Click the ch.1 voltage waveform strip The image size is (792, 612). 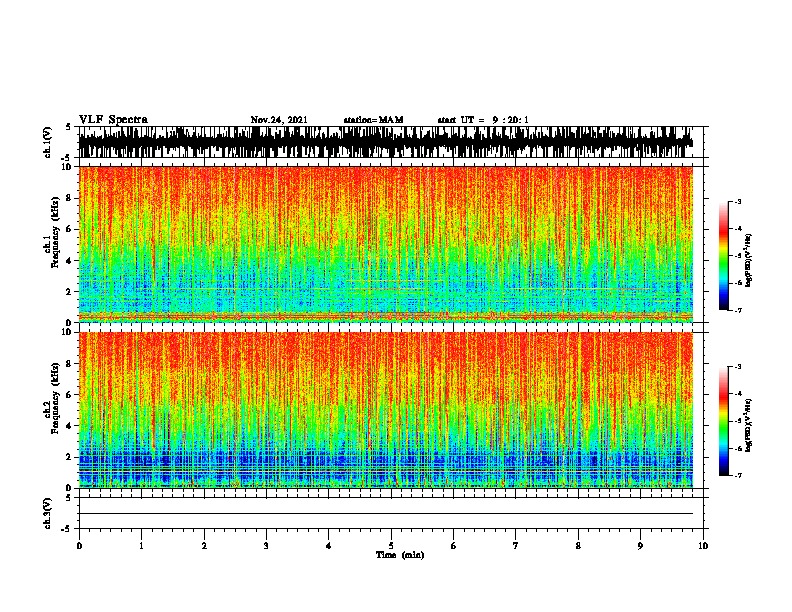click(x=386, y=142)
